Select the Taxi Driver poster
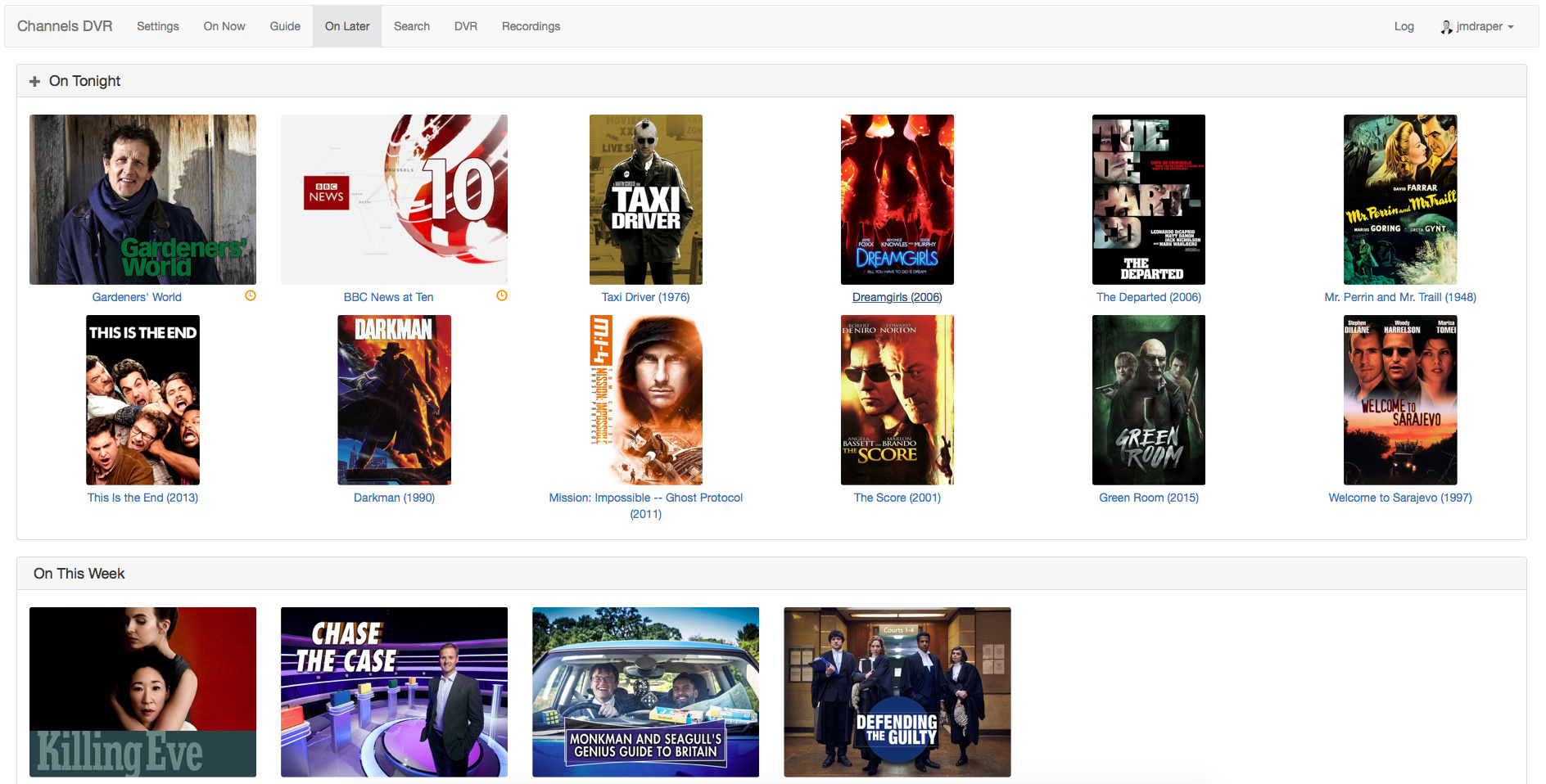This screenshot has height=784, width=1546. point(645,199)
